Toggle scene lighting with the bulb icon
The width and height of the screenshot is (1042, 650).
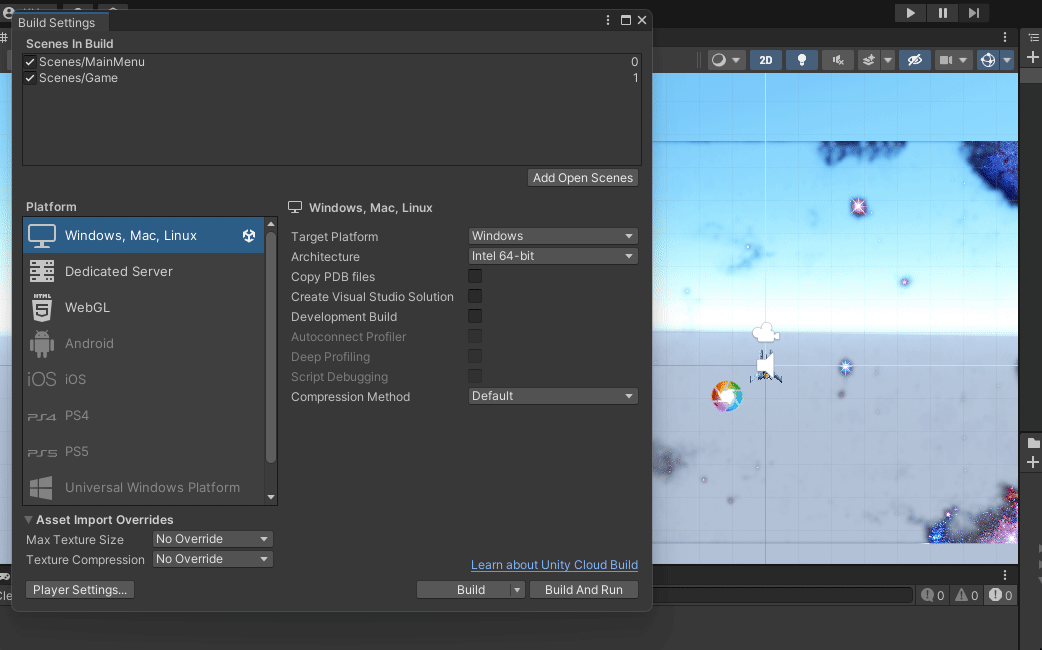coord(801,59)
